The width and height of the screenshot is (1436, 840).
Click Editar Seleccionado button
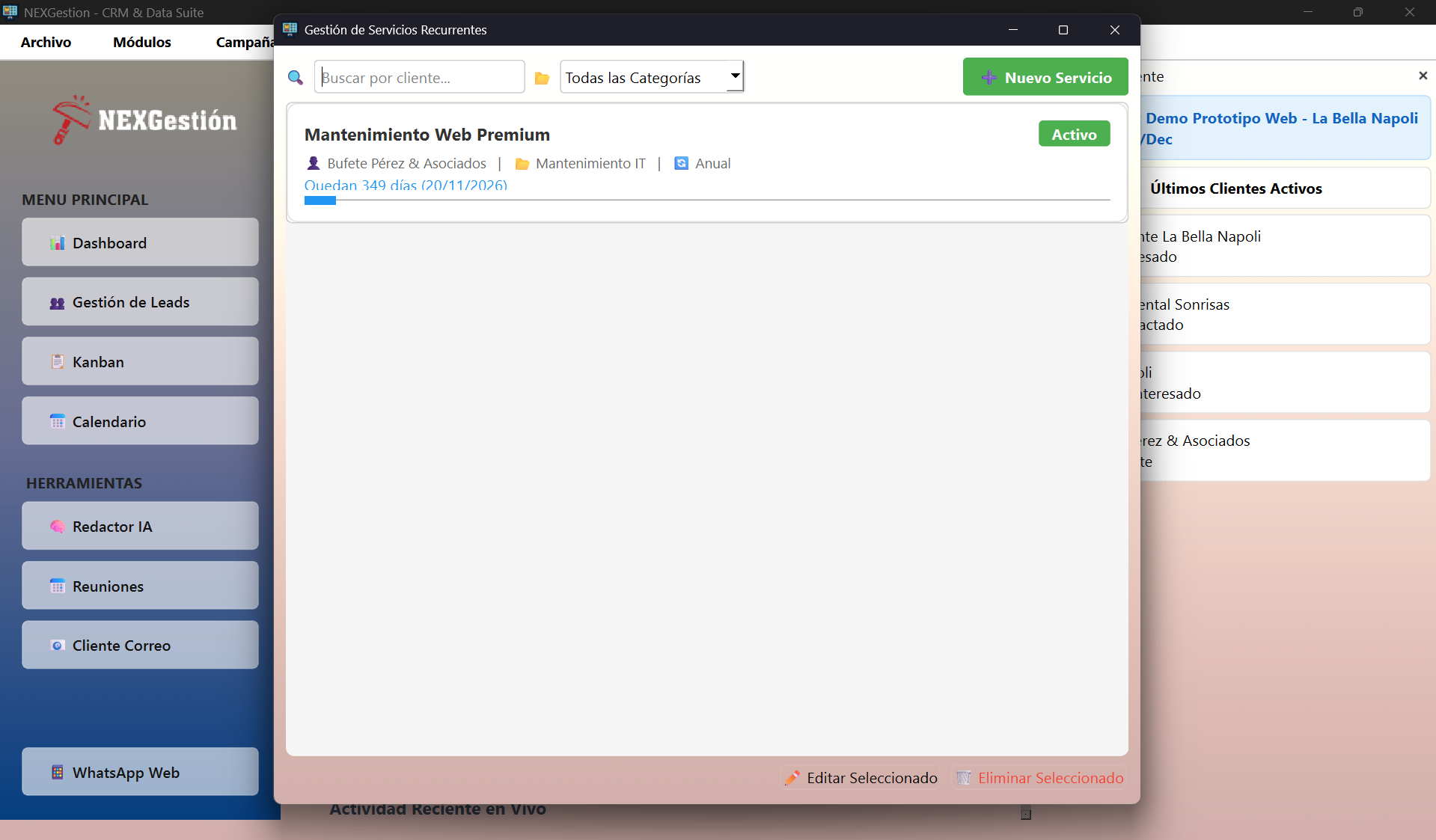click(x=861, y=778)
